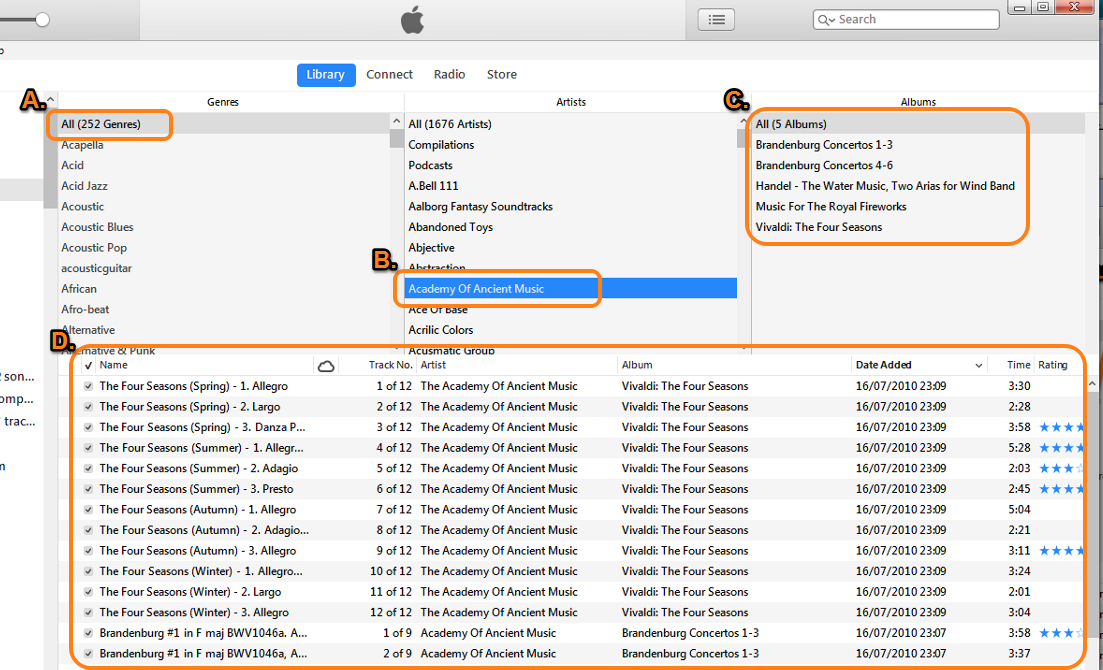Uncheck Summer - 2. Adagio track

pos(88,469)
